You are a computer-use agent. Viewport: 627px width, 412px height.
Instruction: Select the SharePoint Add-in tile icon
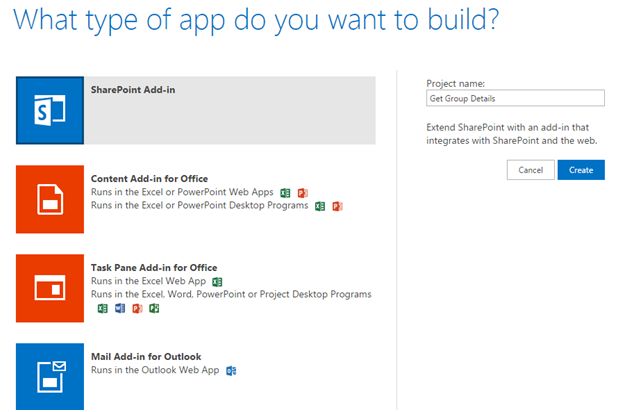click(x=50, y=109)
